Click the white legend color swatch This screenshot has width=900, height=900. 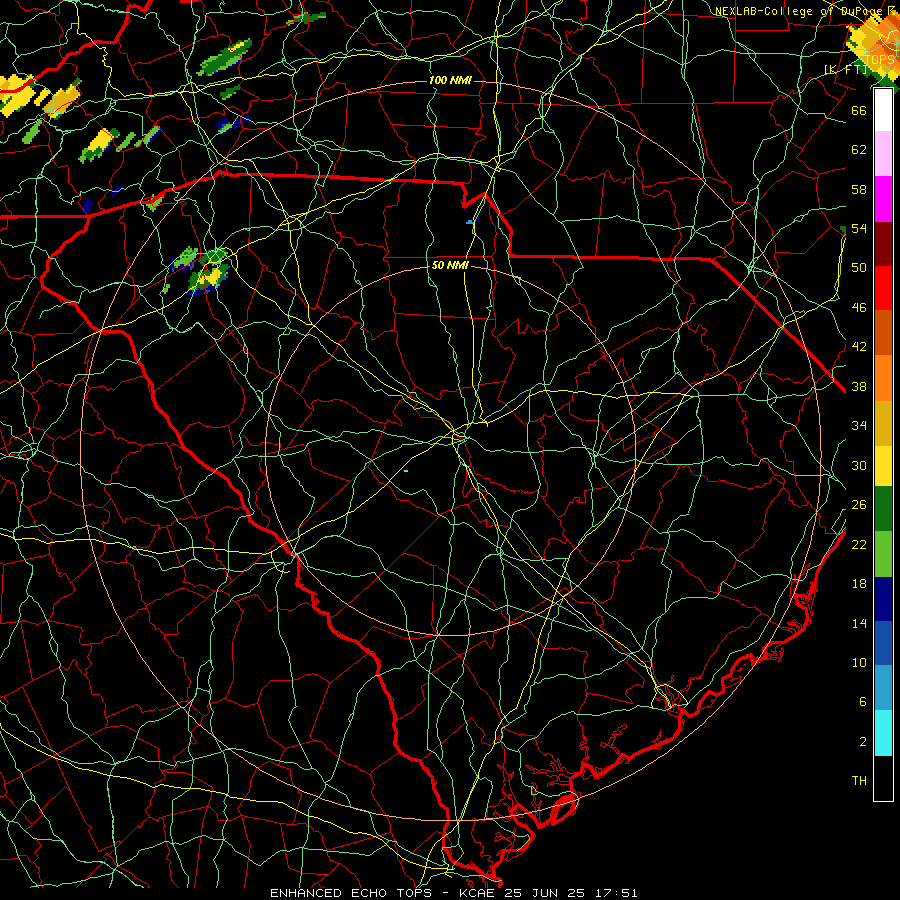tap(883, 110)
